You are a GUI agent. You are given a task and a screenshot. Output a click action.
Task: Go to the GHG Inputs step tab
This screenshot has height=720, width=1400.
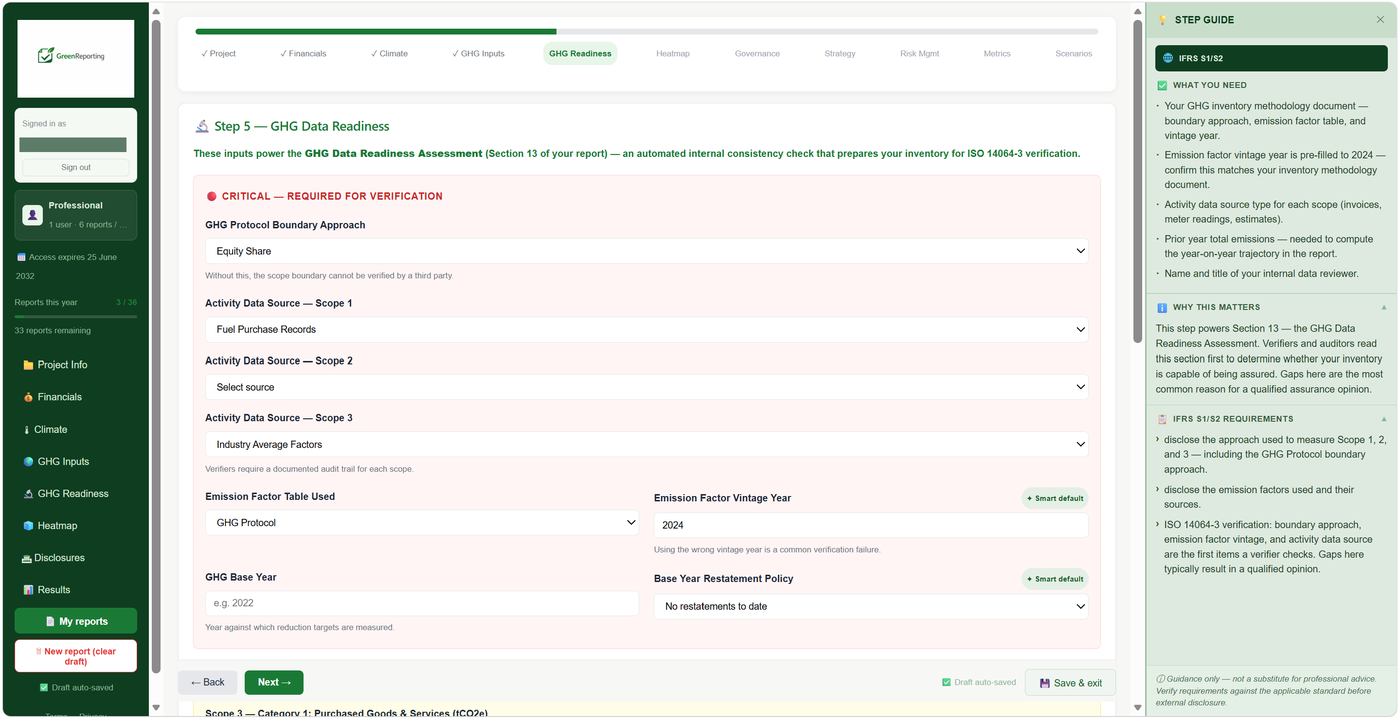478,54
